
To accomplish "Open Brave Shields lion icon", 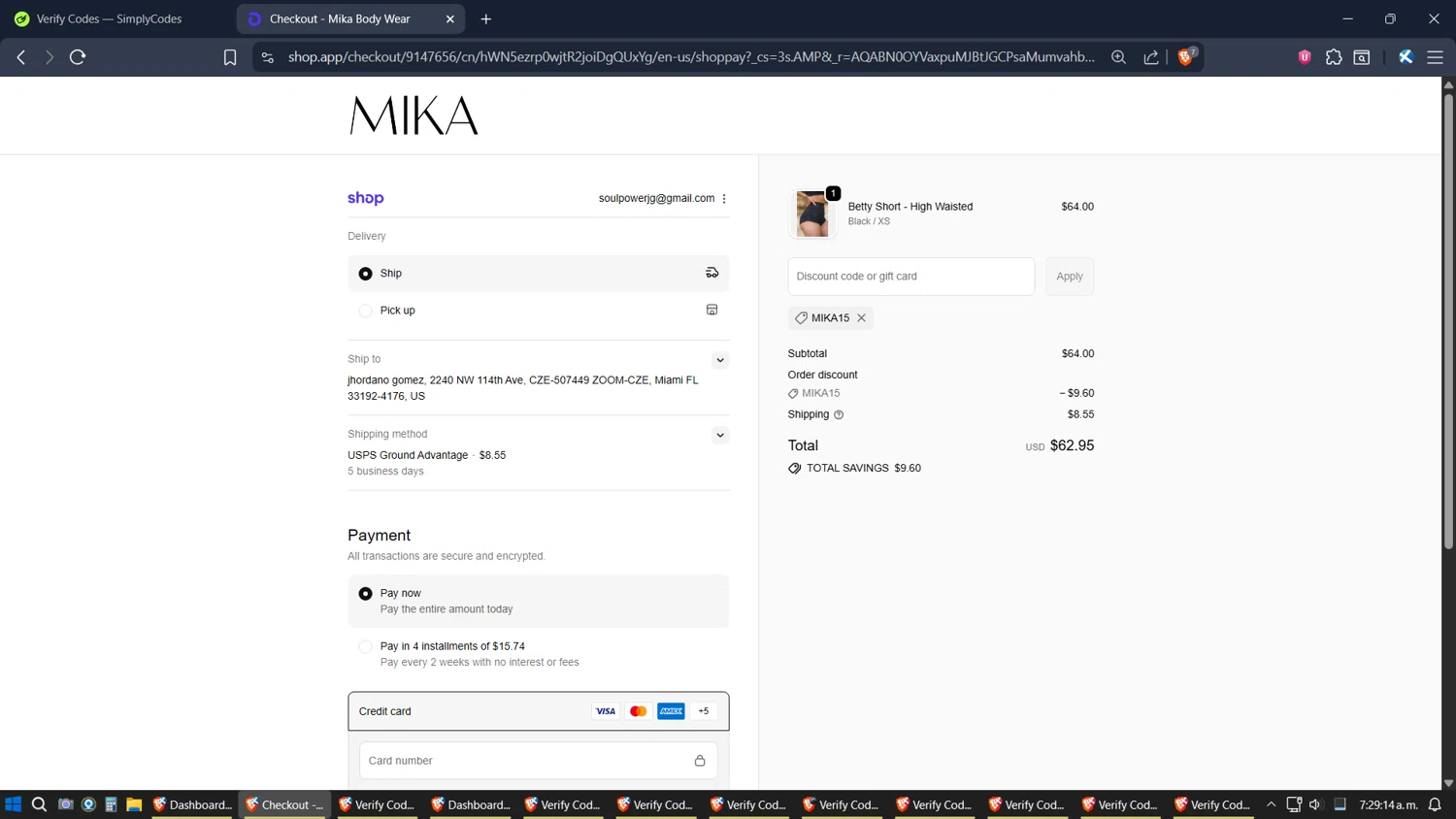I will pos(1185,57).
